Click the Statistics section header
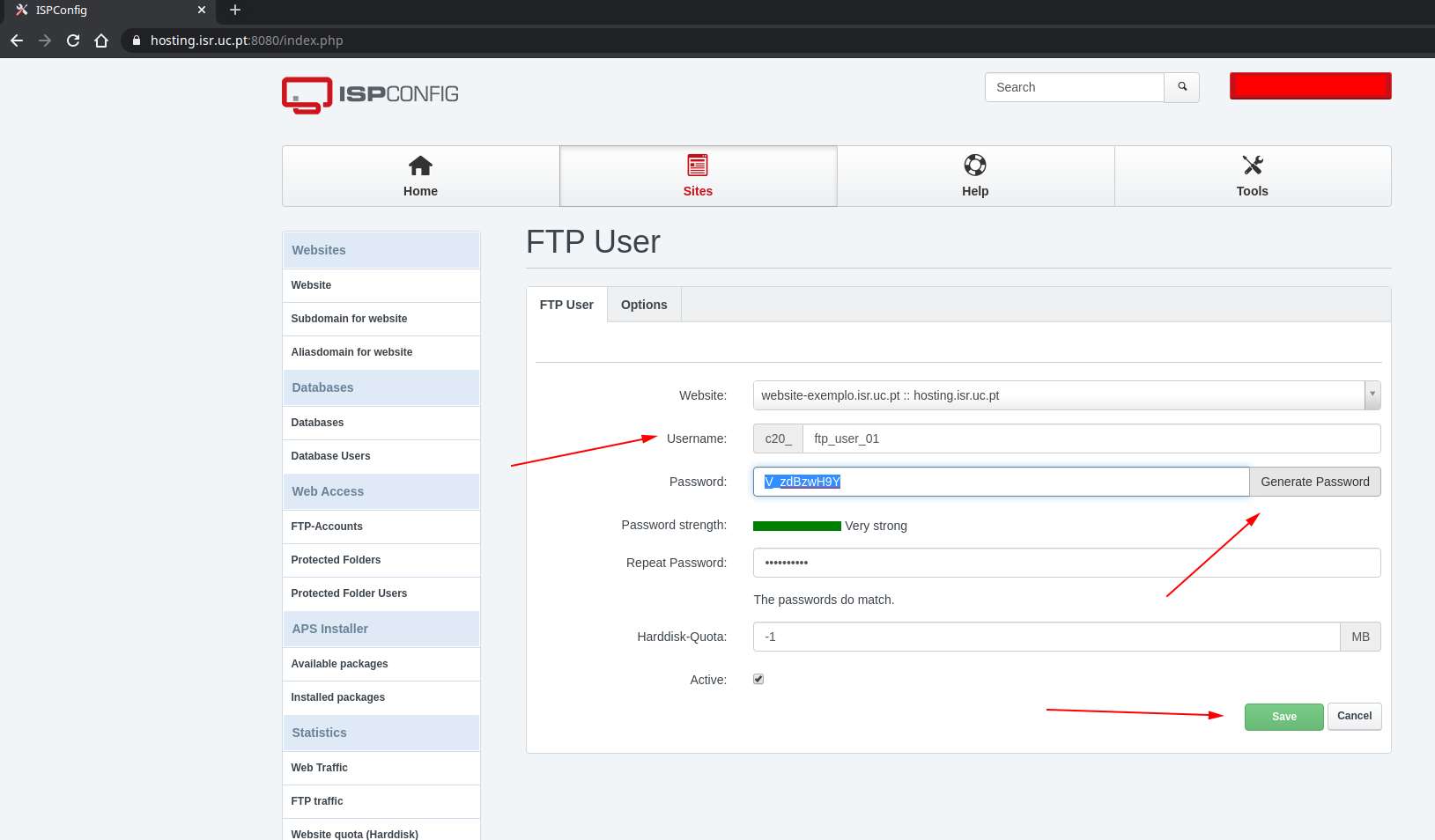Viewport: 1435px width, 840px height. click(x=381, y=733)
